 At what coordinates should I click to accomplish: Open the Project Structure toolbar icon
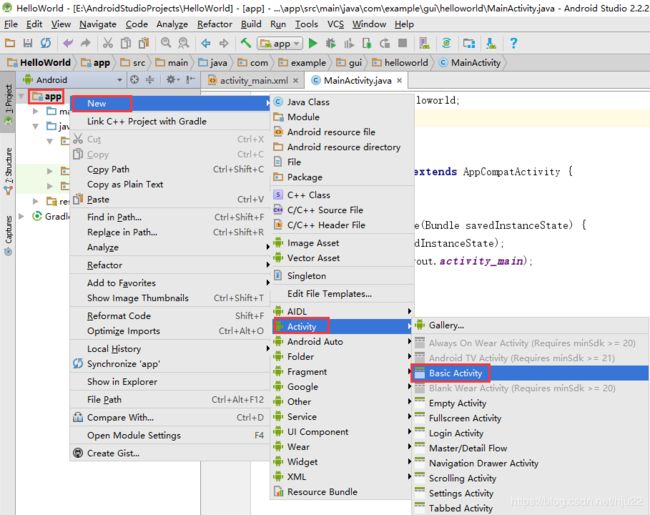coord(469,43)
